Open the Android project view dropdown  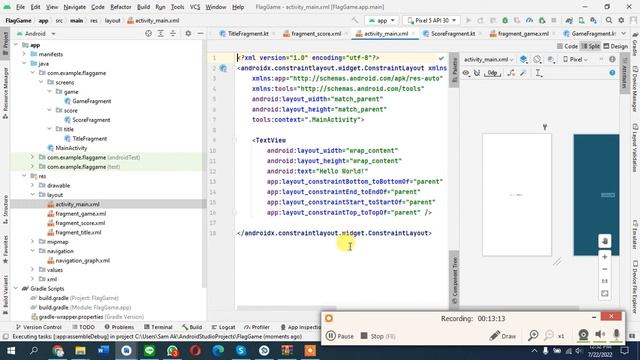click(x=36, y=33)
